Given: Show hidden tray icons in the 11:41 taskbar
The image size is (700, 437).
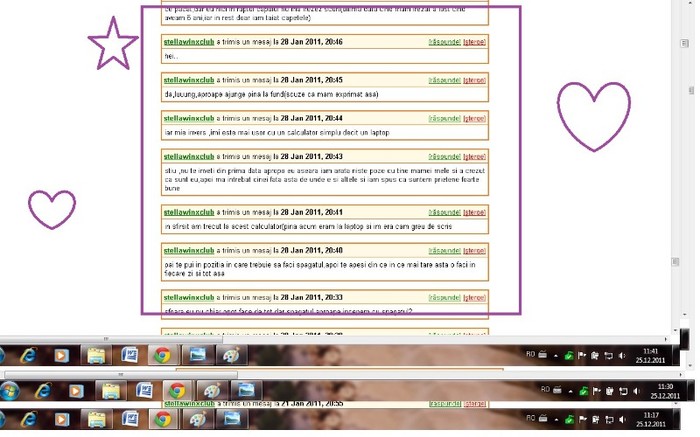Looking at the screenshot, I should 555,354.
